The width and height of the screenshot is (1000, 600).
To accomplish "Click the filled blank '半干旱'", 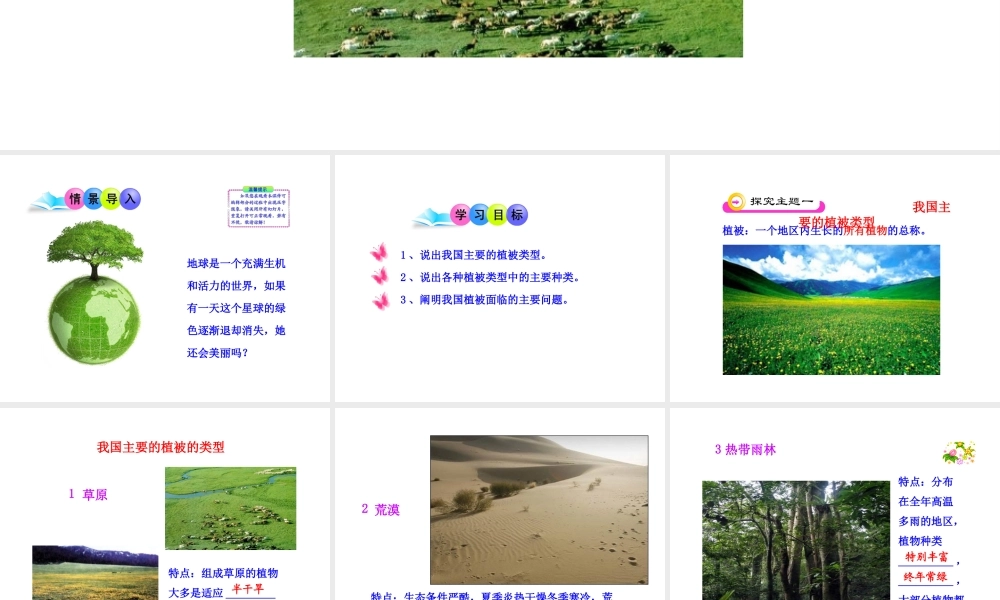I will [247, 589].
